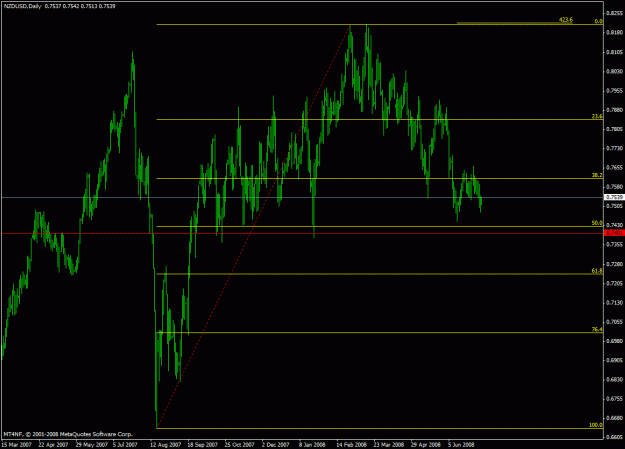Click the 0.7580 price axis label
This screenshot has width=625, height=449.
tap(614, 187)
